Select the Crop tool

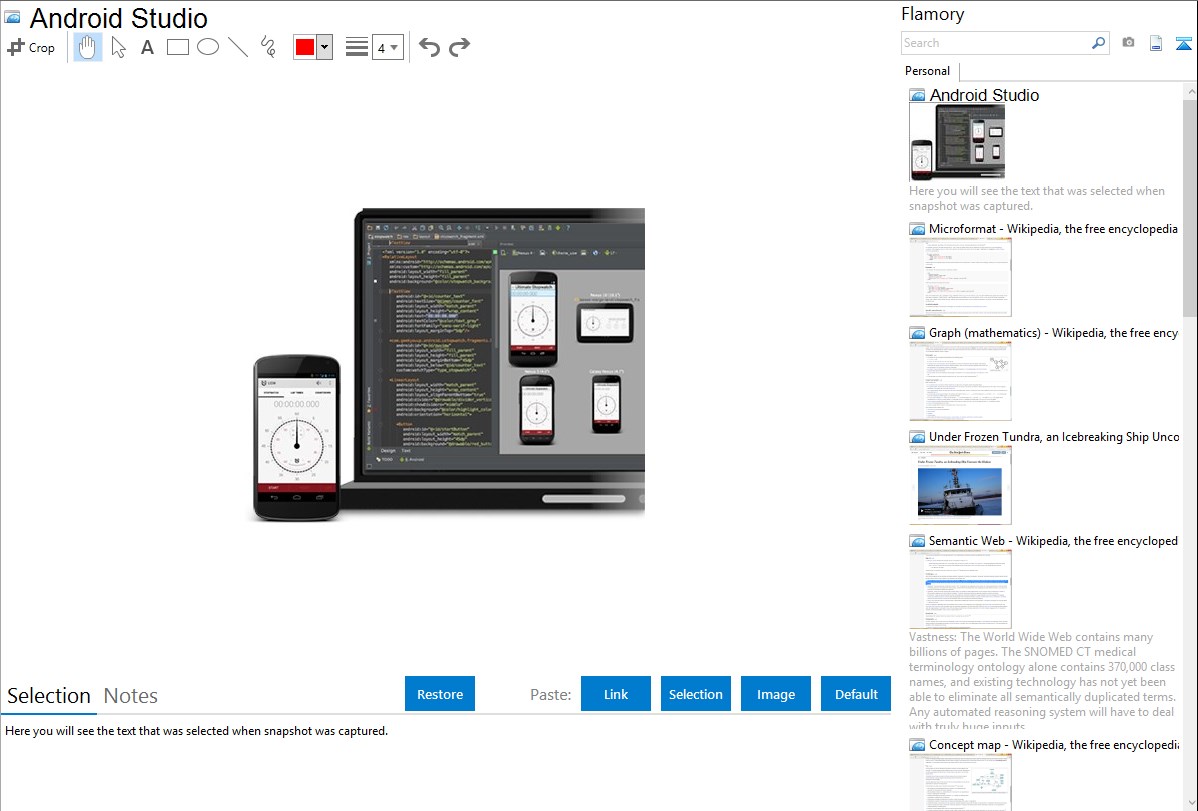31,47
